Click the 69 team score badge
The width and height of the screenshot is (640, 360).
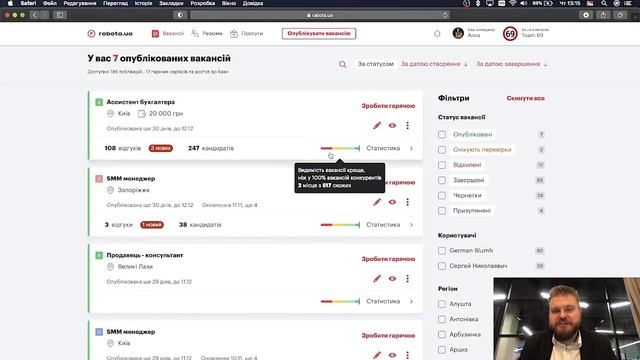coord(510,33)
